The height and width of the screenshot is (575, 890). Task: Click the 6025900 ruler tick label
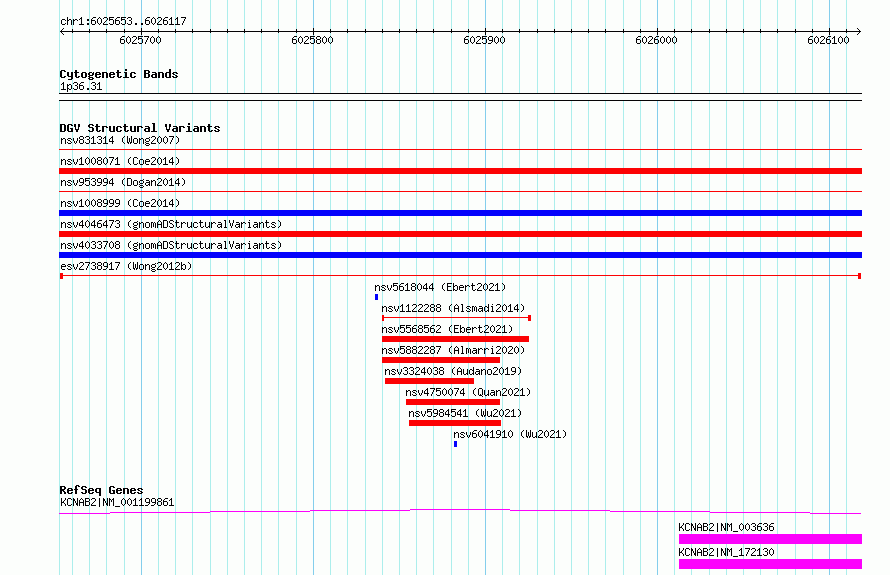[x=484, y=40]
